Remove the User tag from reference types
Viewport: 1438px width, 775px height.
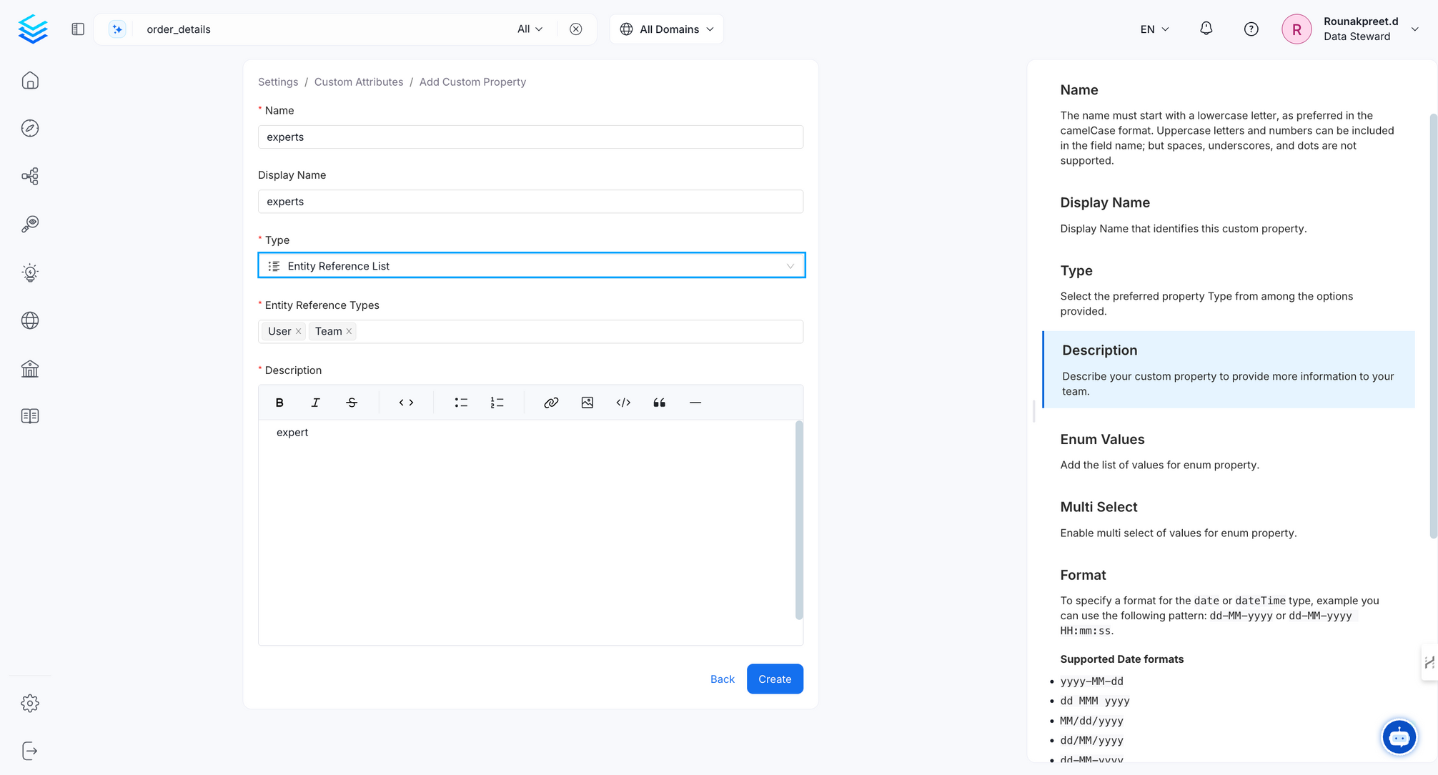point(298,332)
